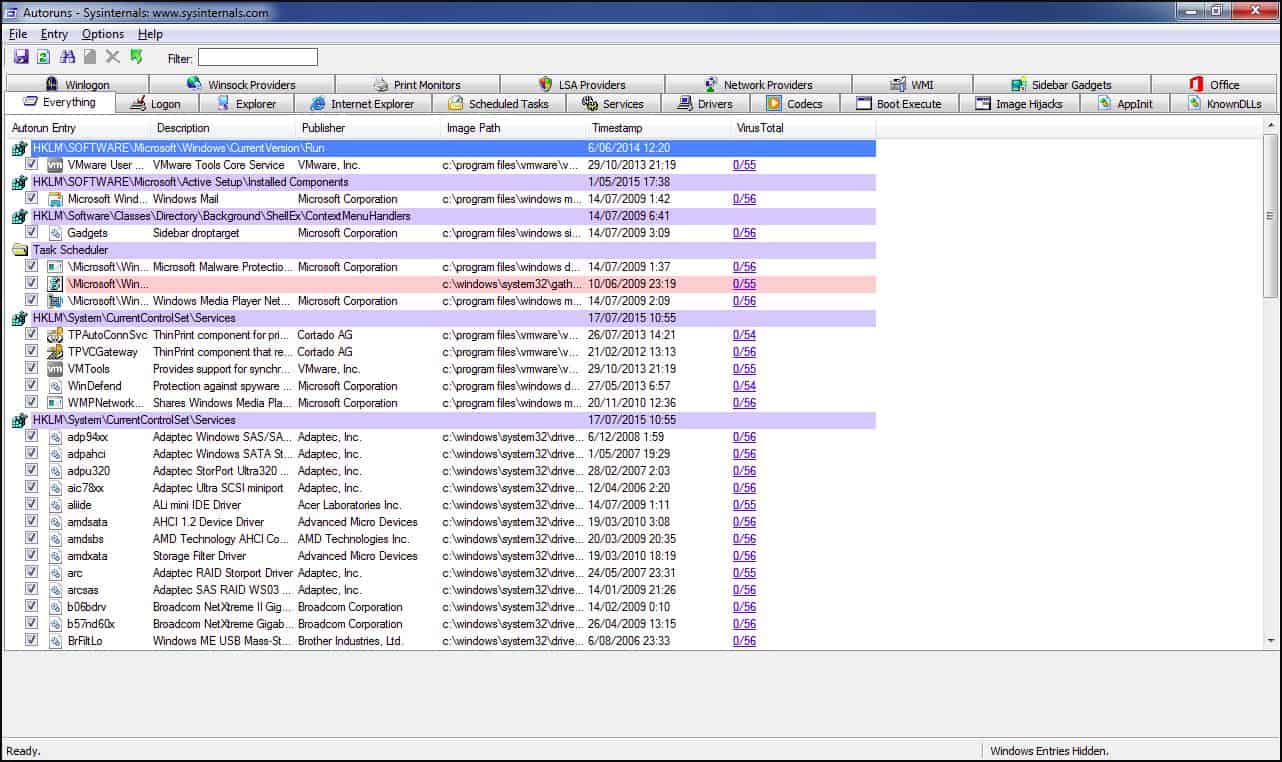Select the Codecs tab
Image resolution: width=1282 pixels, height=762 pixels.
[795, 103]
